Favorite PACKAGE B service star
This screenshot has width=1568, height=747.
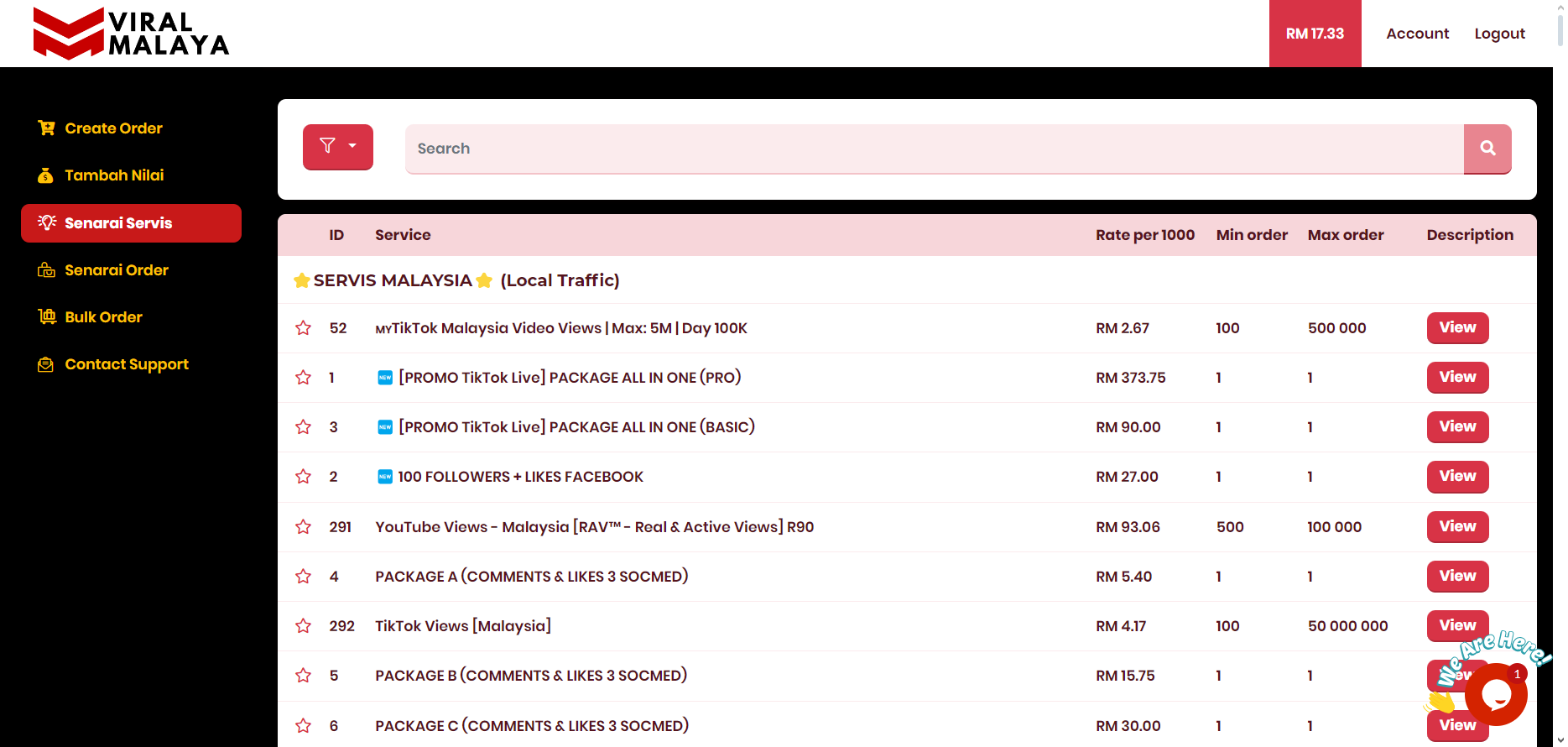(x=304, y=676)
